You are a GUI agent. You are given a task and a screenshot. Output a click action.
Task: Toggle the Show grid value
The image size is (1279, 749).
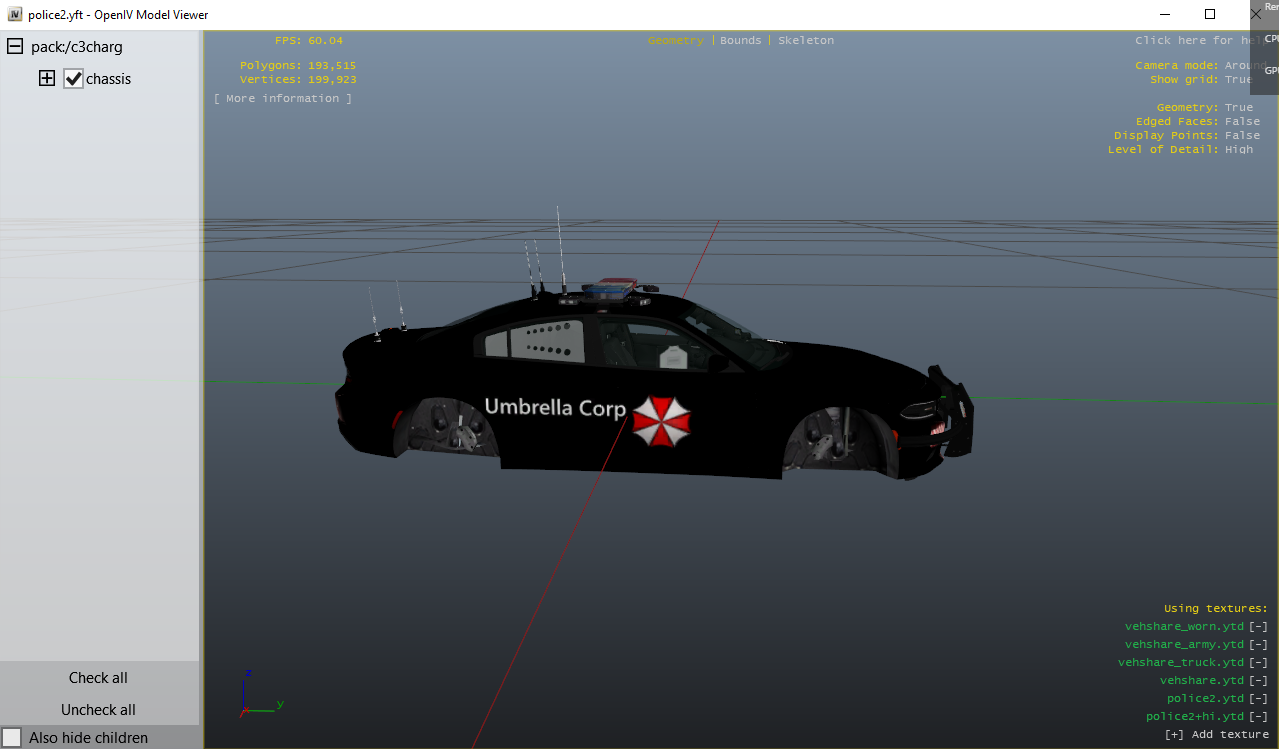tap(1238, 80)
